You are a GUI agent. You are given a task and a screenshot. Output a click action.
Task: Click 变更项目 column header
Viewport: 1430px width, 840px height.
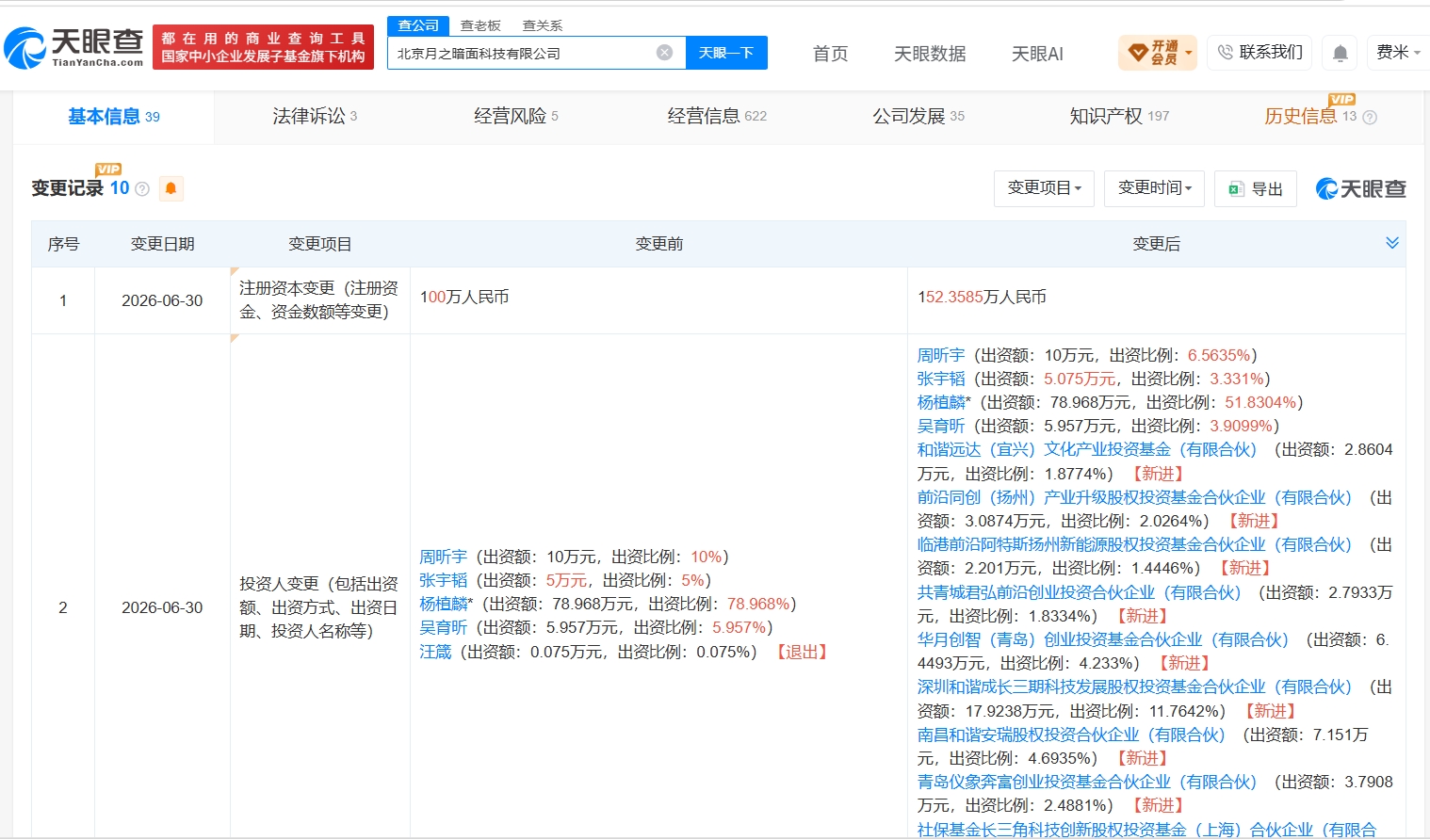coord(320,244)
